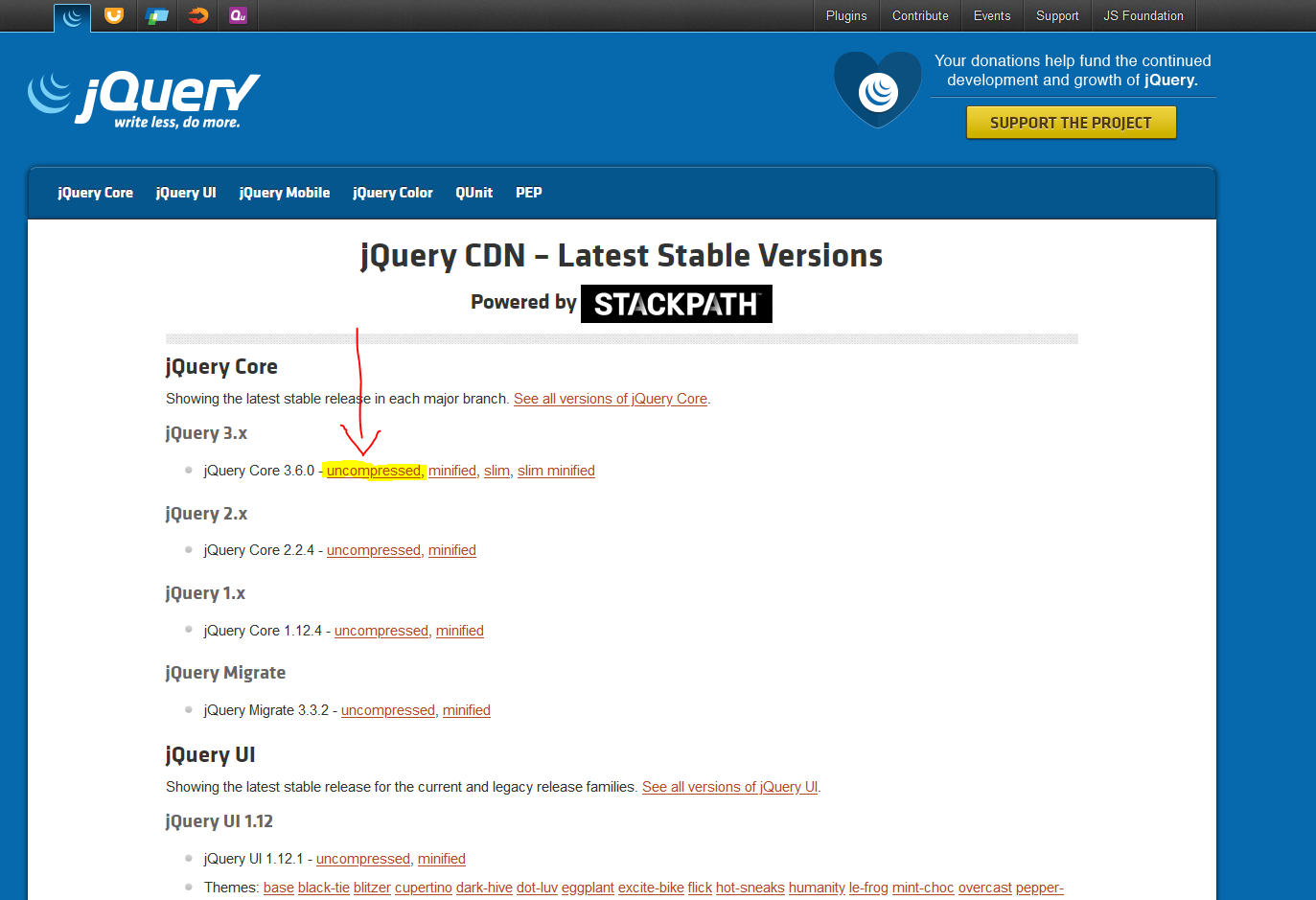Open the 'blitzer' theme link
The image size is (1316, 900).
372,888
